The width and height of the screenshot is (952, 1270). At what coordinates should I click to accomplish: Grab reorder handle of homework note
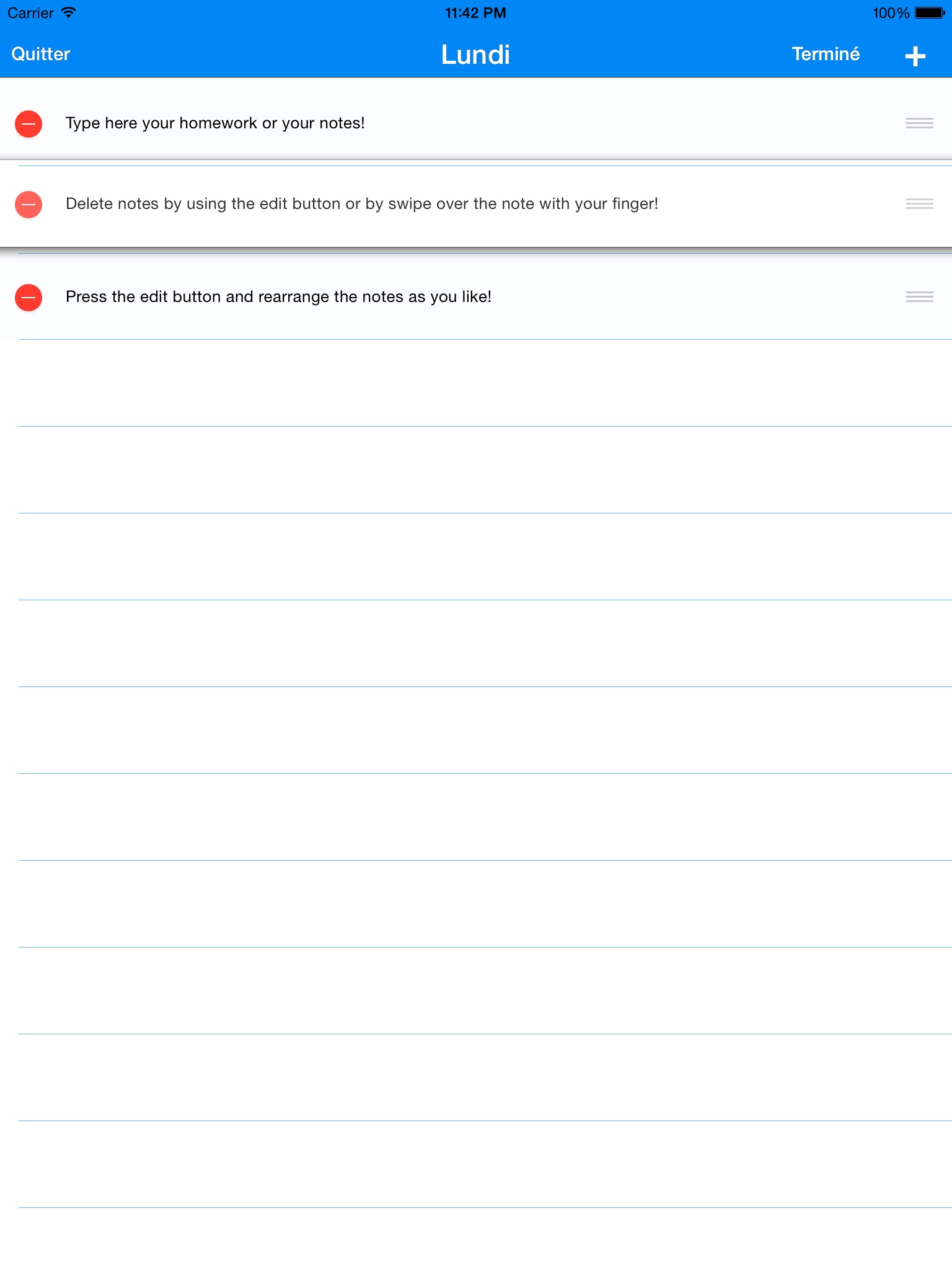tap(919, 123)
